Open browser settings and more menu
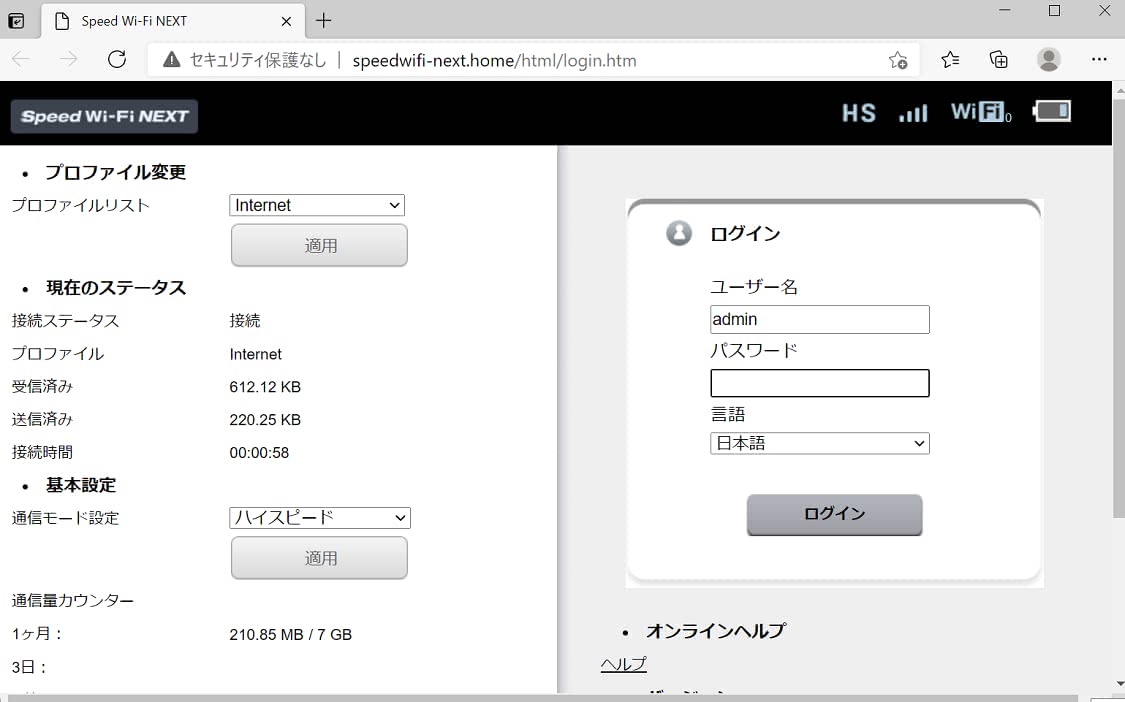The image size is (1125, 702). click(x=1099, y=60)
